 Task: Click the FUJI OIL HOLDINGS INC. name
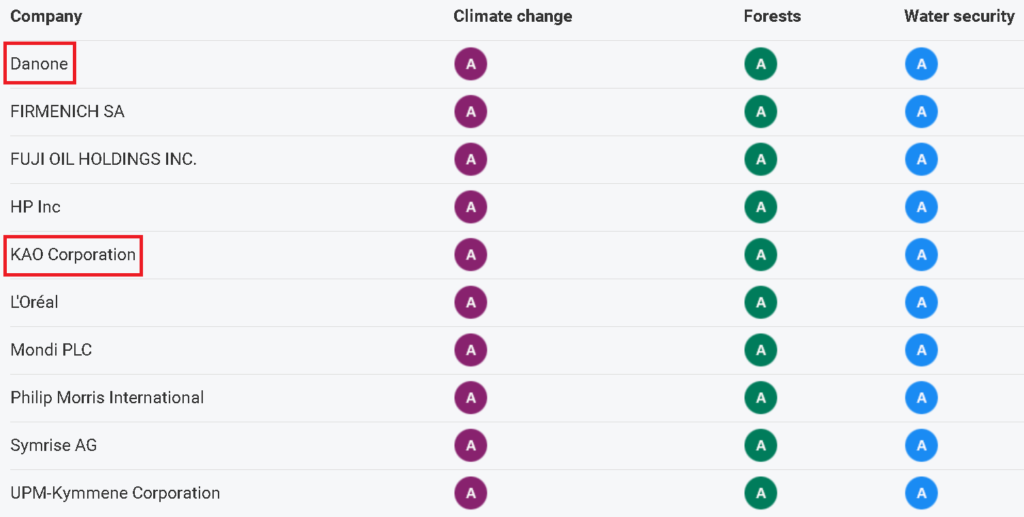coord(103,160)
